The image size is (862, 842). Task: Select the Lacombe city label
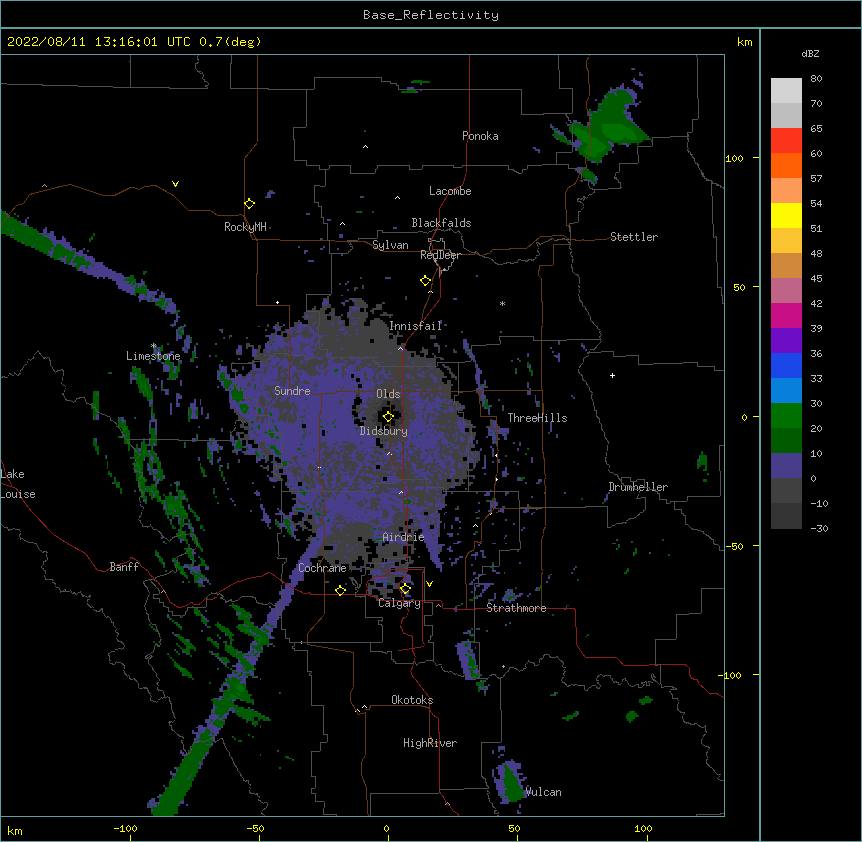point(450,191)
